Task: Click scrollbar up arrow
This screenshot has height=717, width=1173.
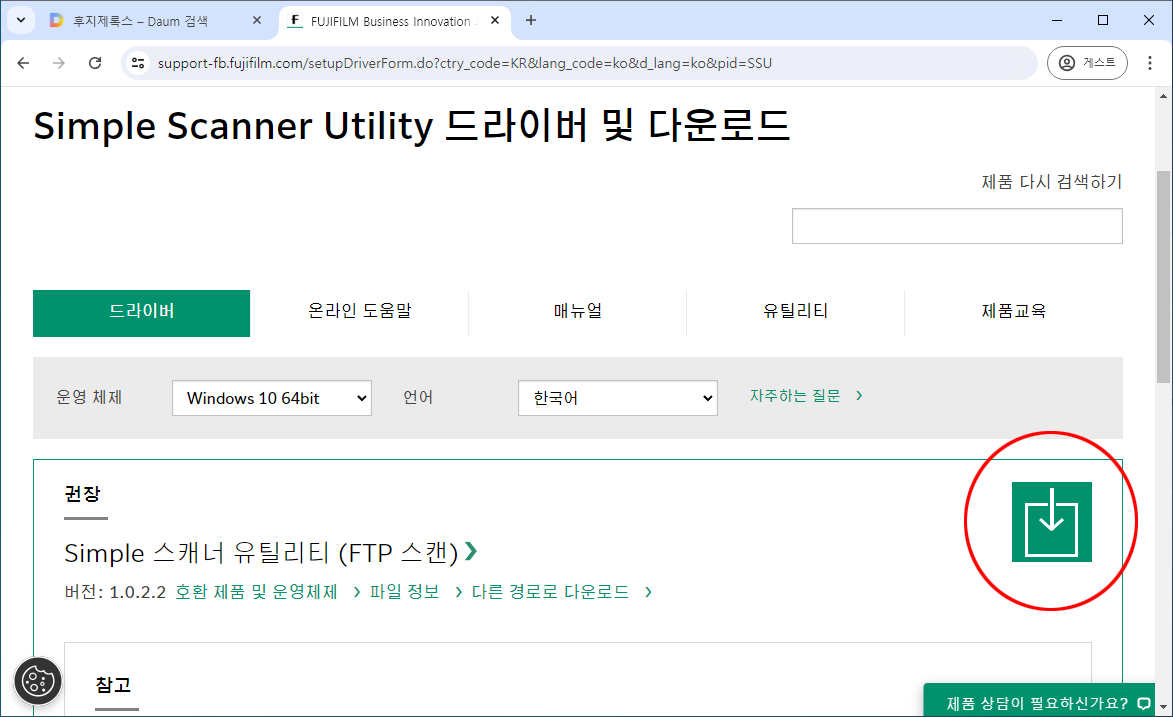Action: tap(1163, 97)
